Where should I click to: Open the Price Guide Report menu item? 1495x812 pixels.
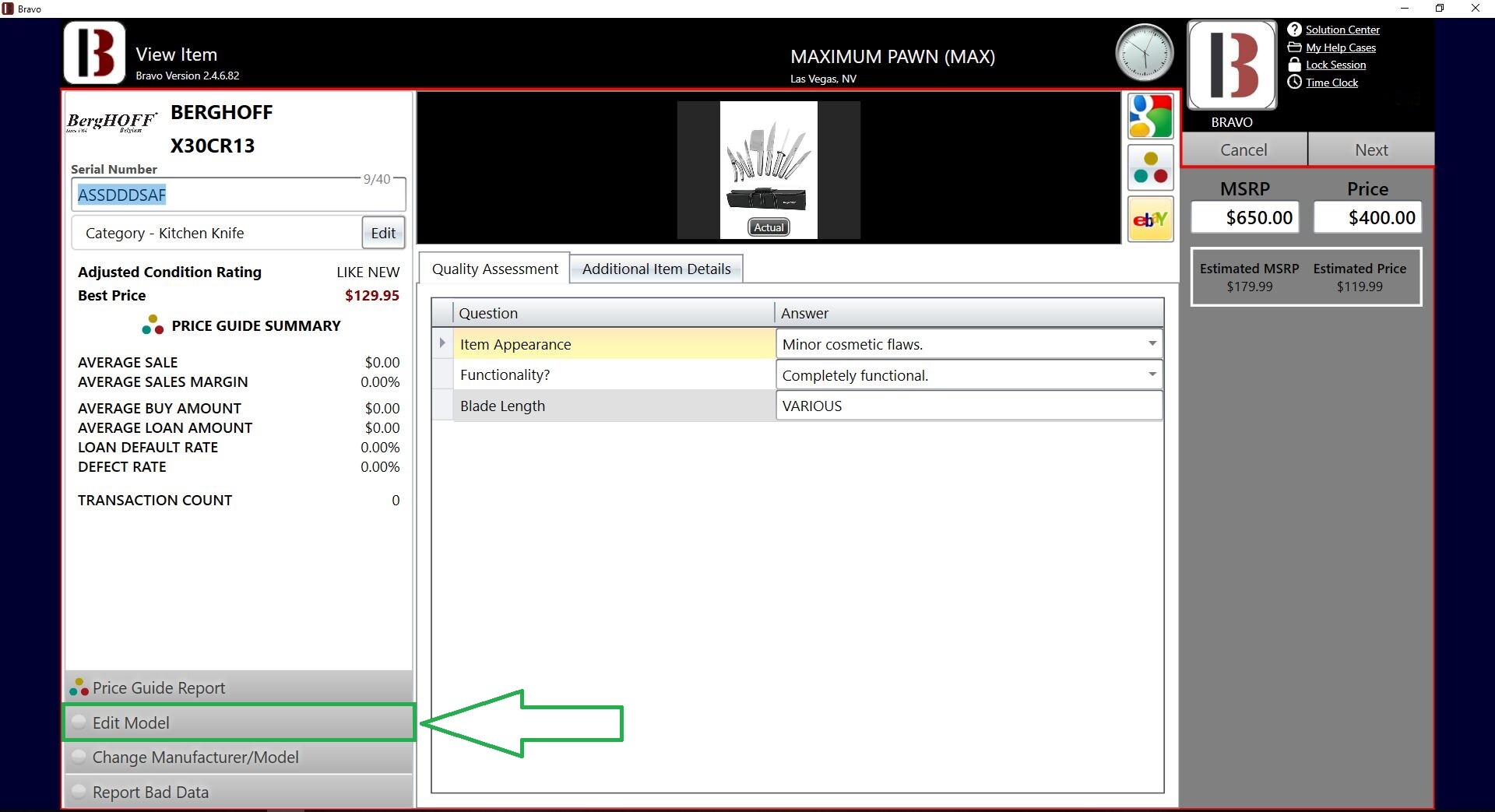pyautogui.click(x=238, y=687)
